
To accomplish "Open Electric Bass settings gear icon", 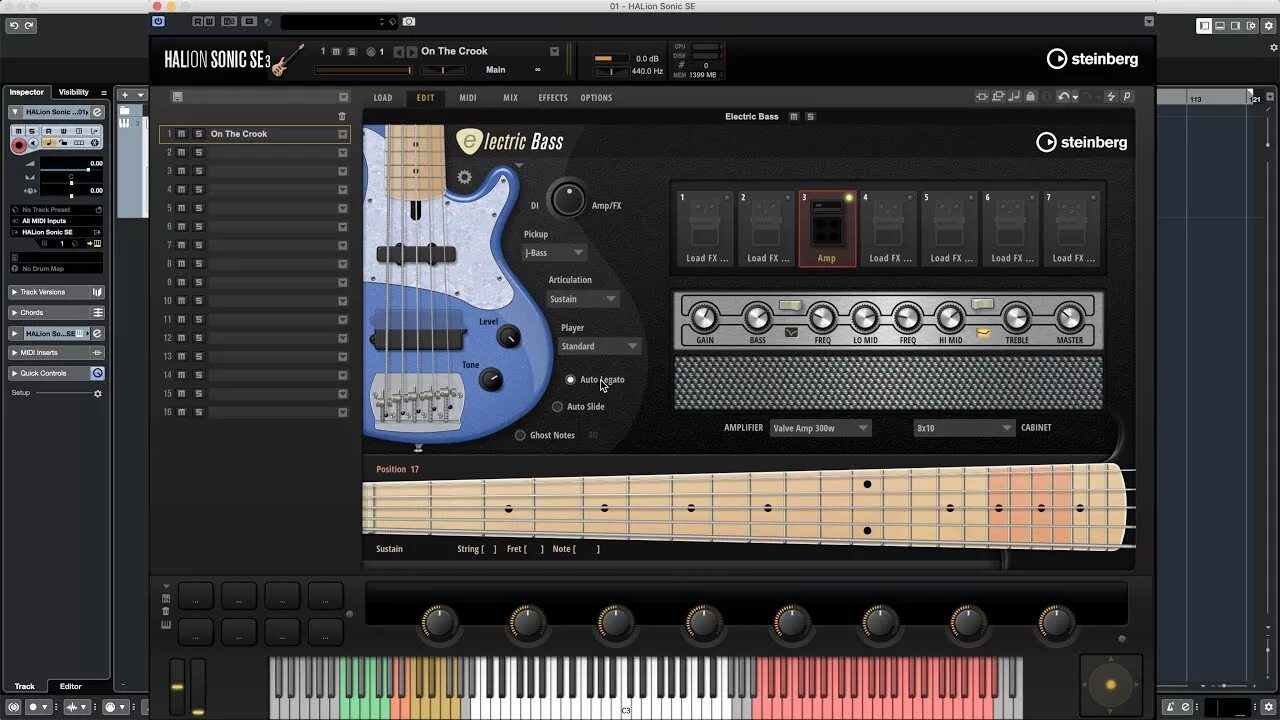I will 463,176.
